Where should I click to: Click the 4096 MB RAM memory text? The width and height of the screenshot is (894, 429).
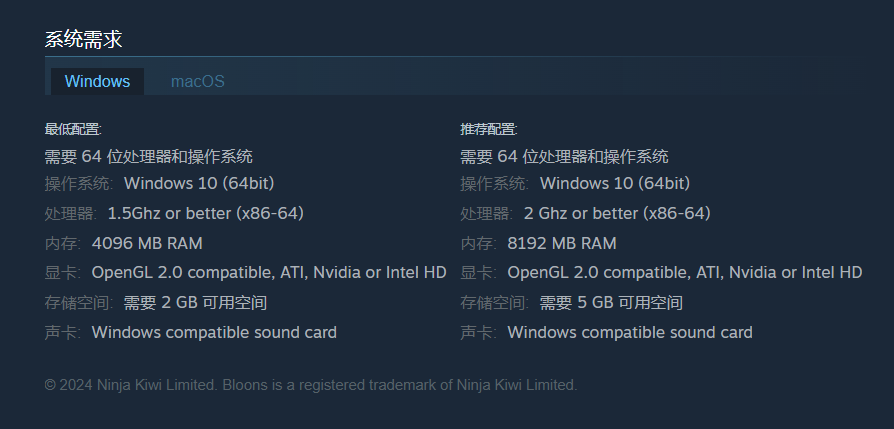pyautogui.click(x=146, y=243)
